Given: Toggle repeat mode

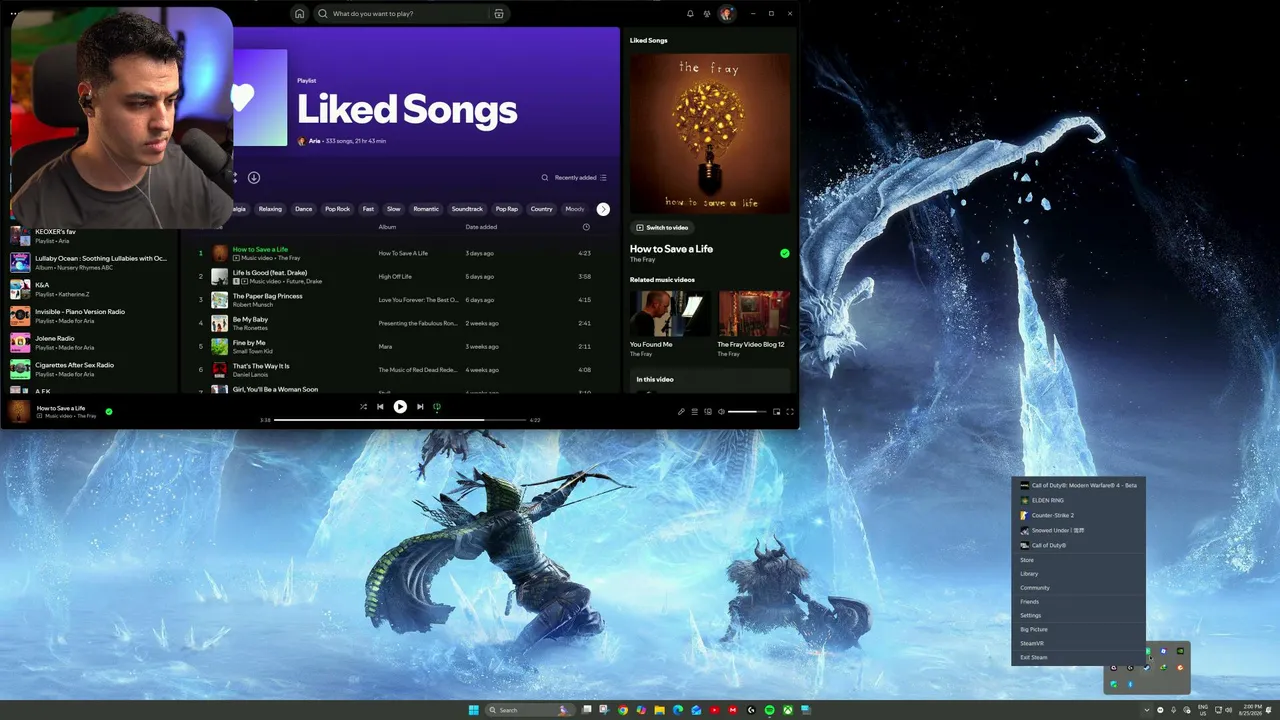Looking at the screenshot, I should coord(437,407).
